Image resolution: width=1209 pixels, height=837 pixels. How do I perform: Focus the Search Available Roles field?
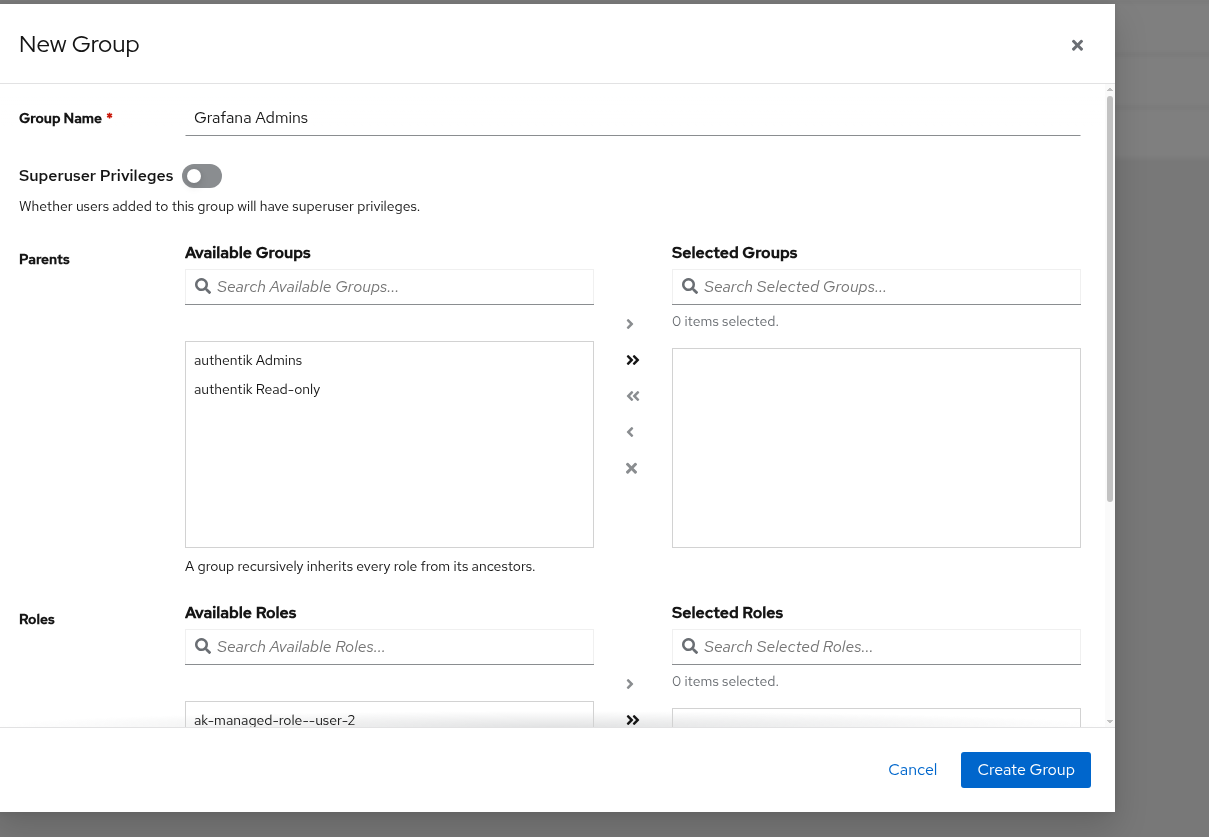[390, 647]
